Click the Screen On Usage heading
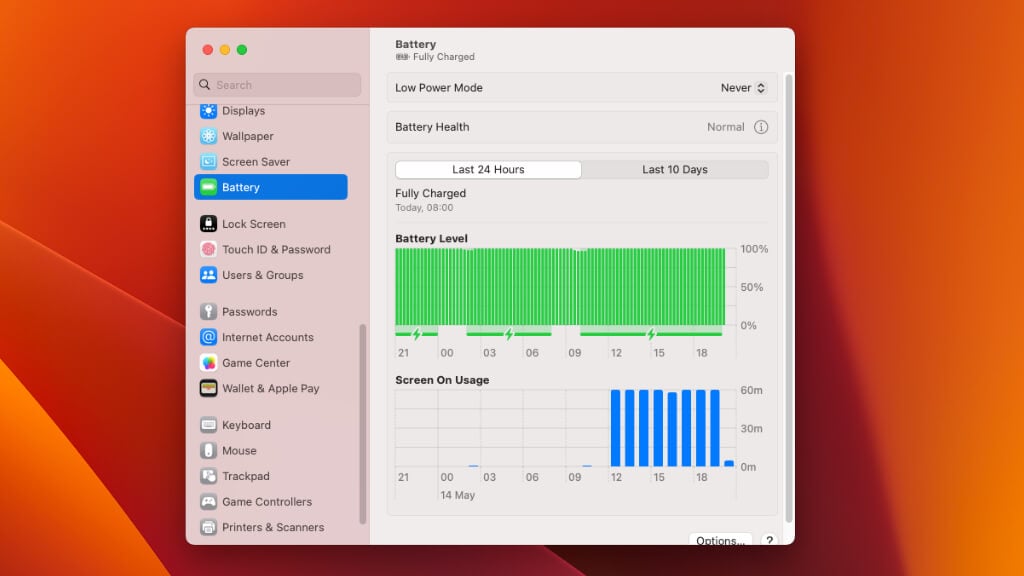This screenshot has height=576, width=1024. click(442, 380)
